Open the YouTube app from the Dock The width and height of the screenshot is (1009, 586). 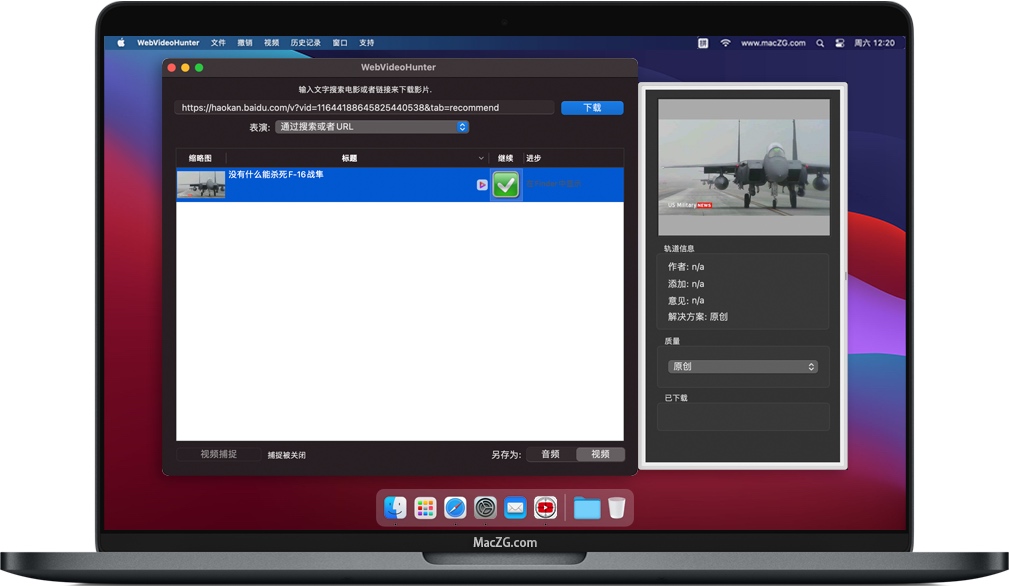click(545, 508)
